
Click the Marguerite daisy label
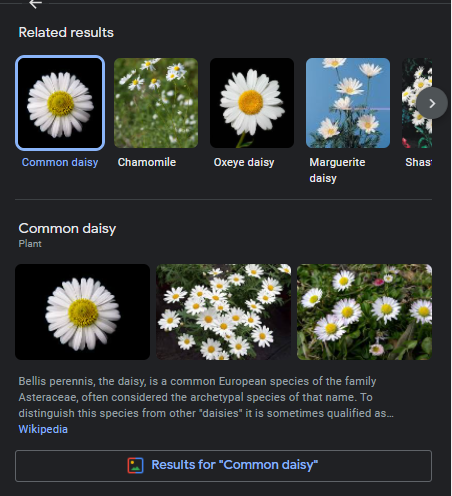(x=337, y=170)
